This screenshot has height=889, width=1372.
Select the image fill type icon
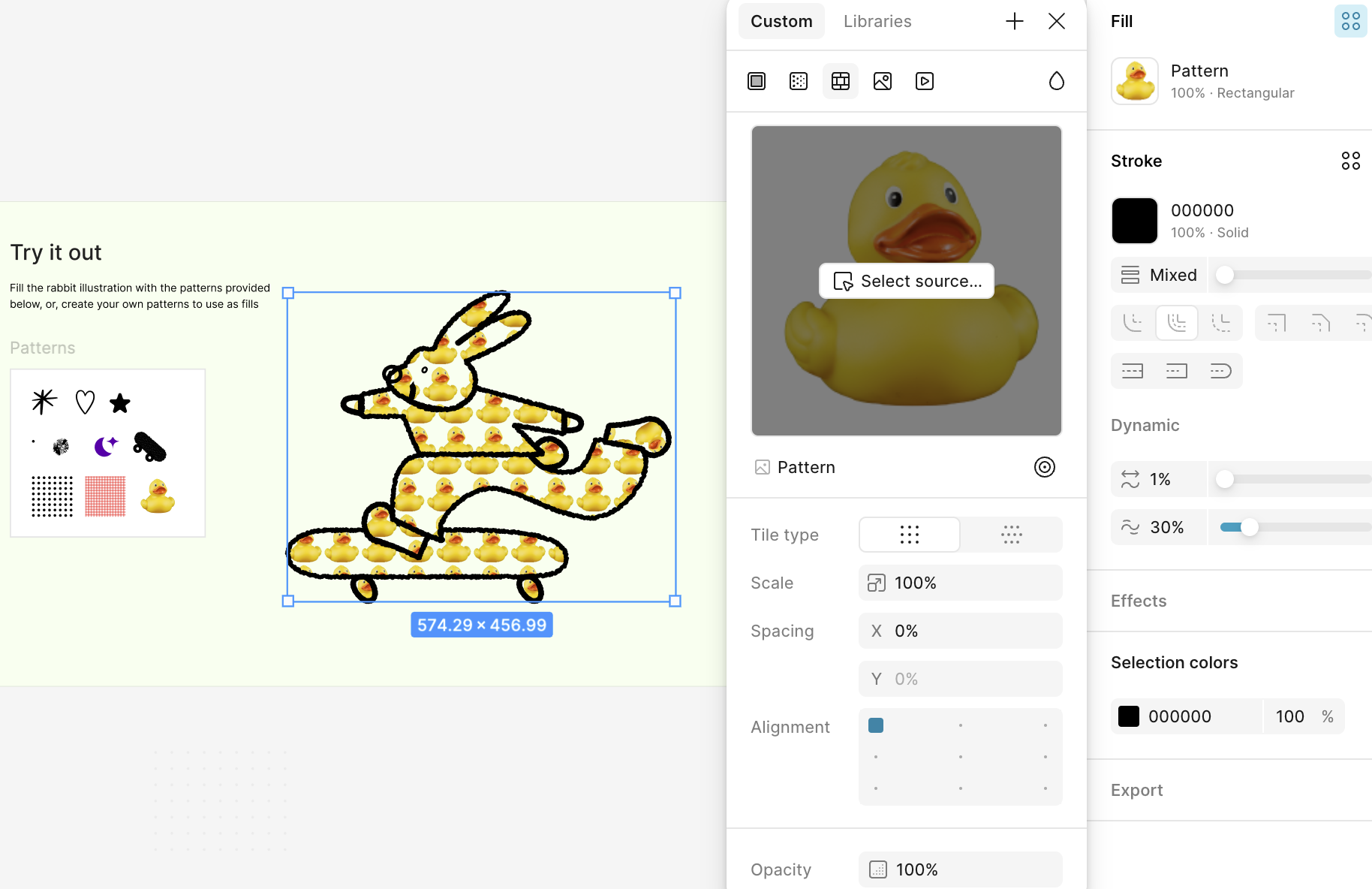(x=883, y=81)
